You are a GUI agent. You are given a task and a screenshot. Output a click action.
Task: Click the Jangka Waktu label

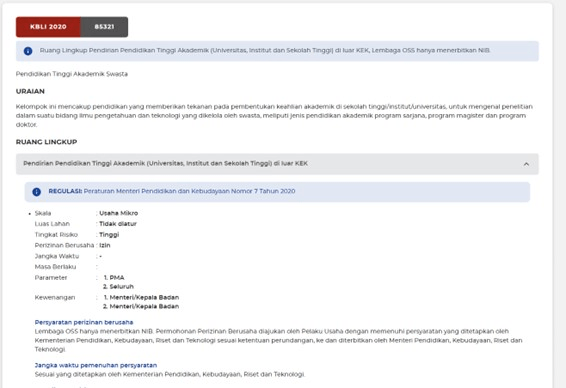pos(57,256)
